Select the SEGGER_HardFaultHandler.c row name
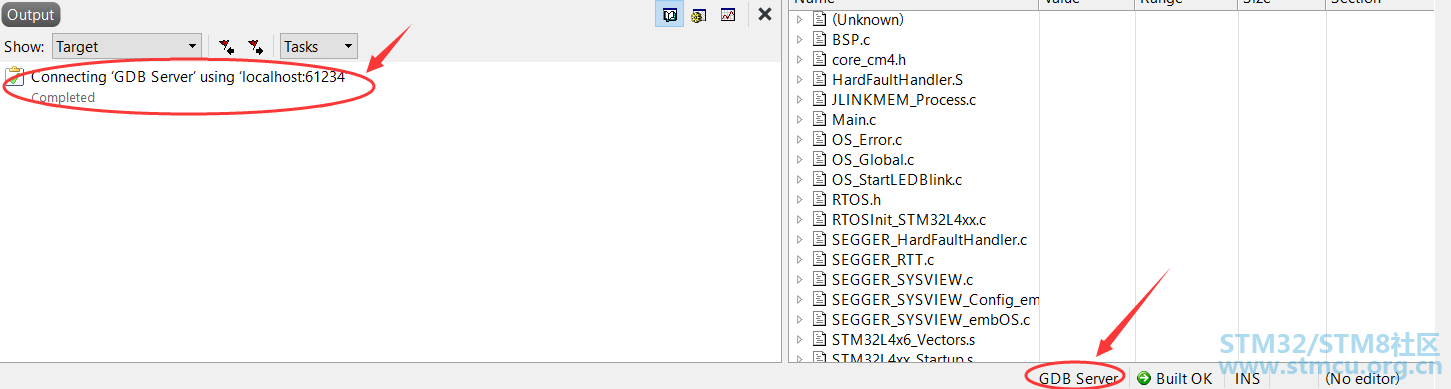 coord(929,239)
